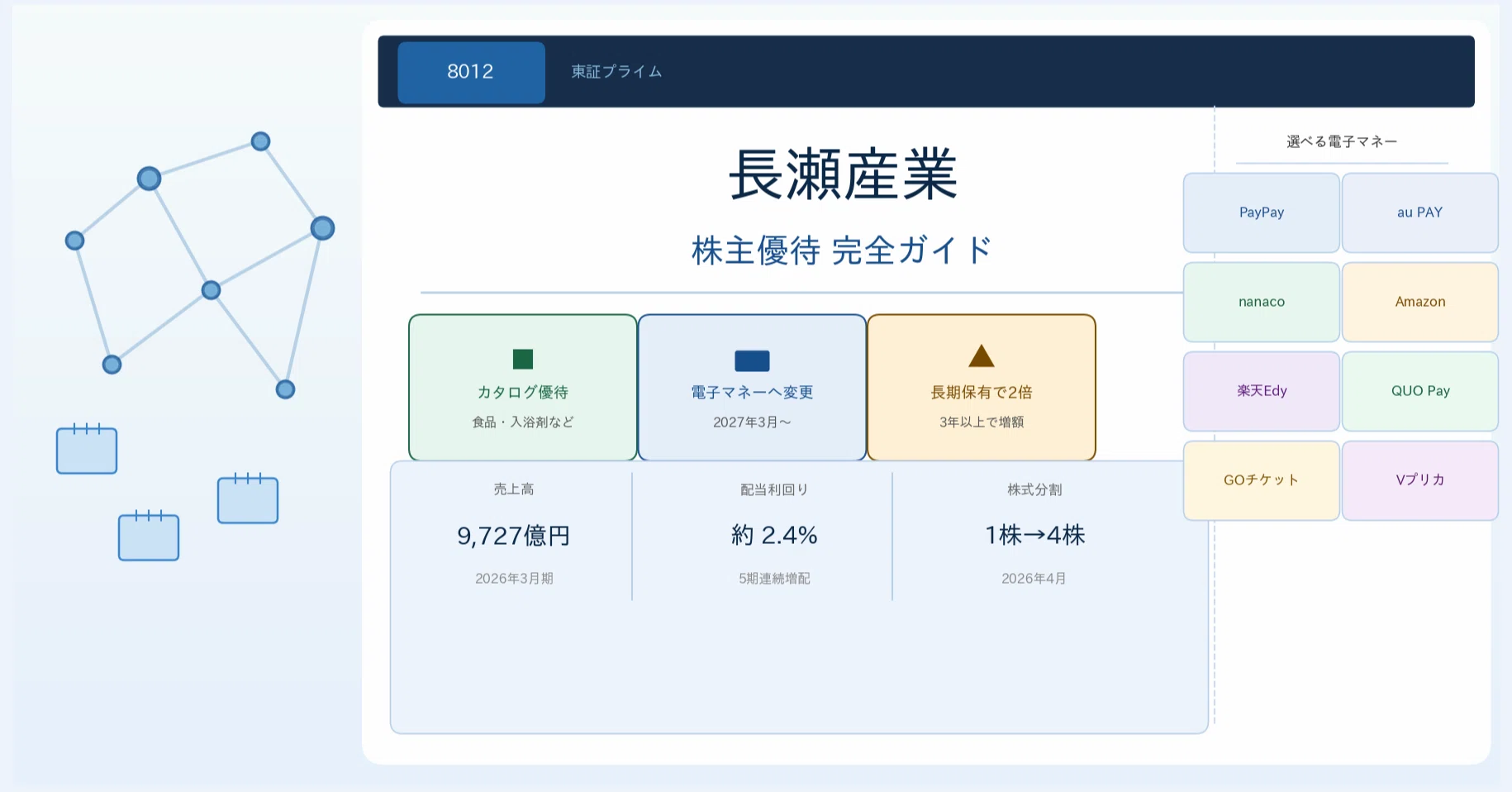
Task: Click the 2026年3月期 text
Action: pos(514,579)
